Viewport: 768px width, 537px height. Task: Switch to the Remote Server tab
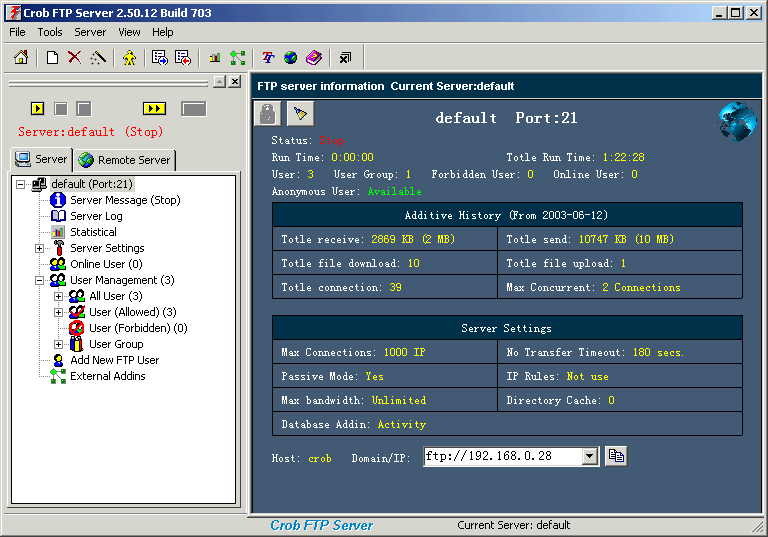pos(124,160)
